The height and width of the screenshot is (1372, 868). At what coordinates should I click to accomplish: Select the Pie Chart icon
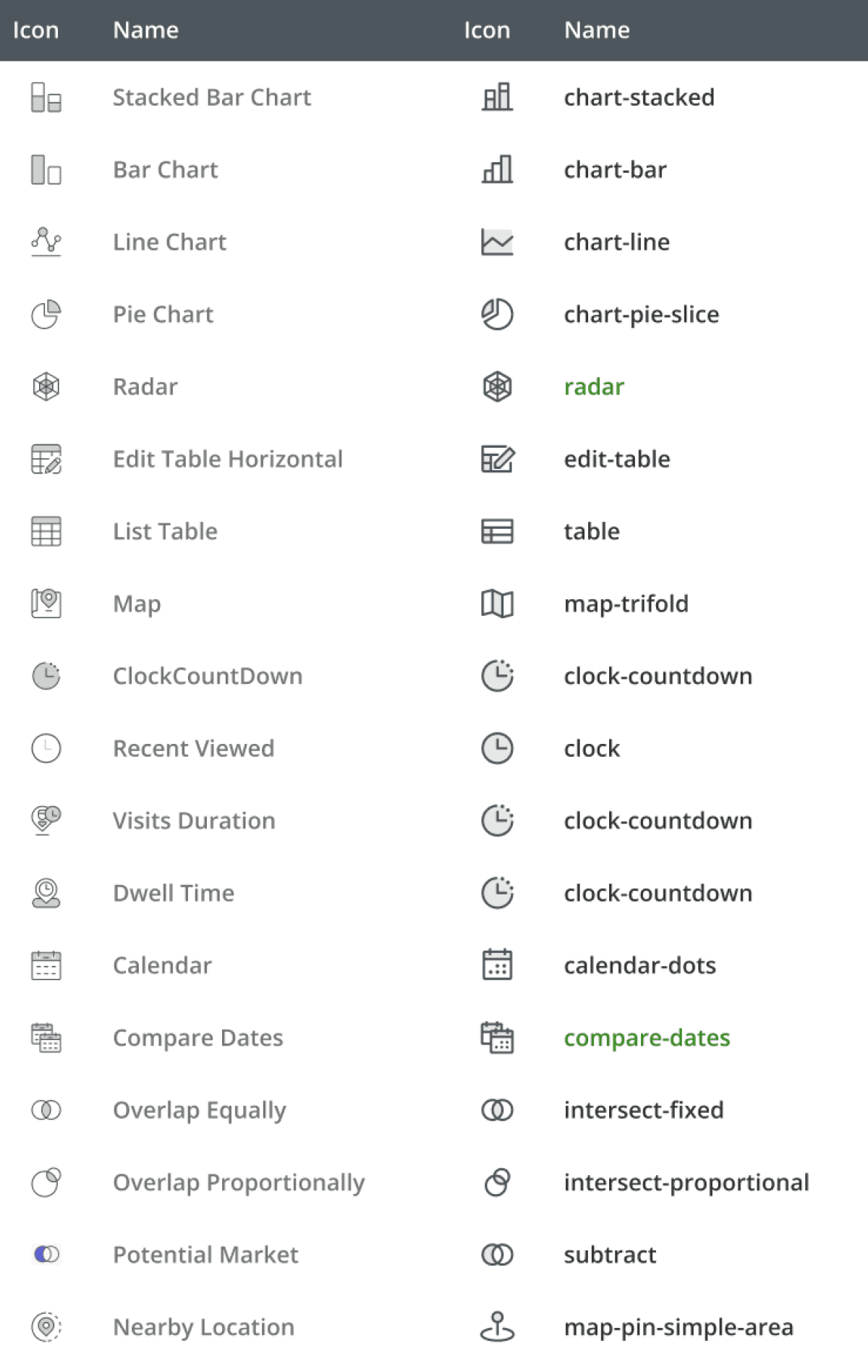click(x=46, y=314)
